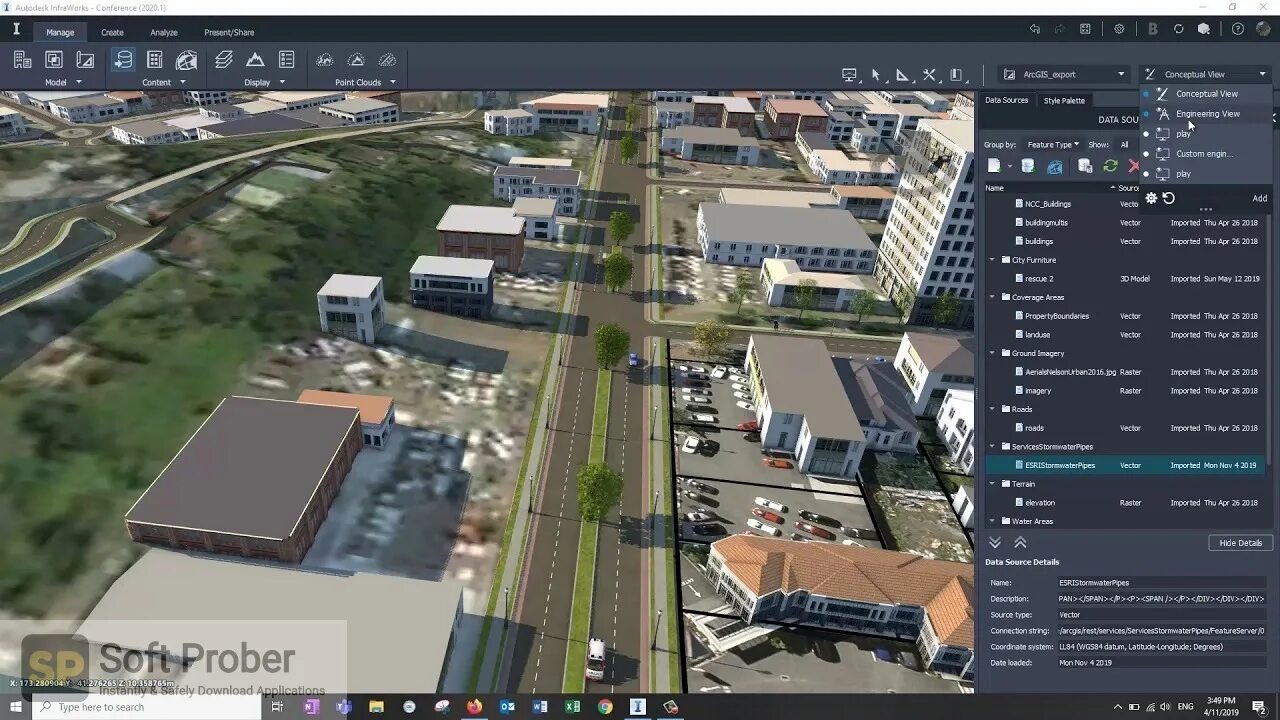Open the Present/Share tab
This screenshot has width=1280, height=720.
(229, 33)
